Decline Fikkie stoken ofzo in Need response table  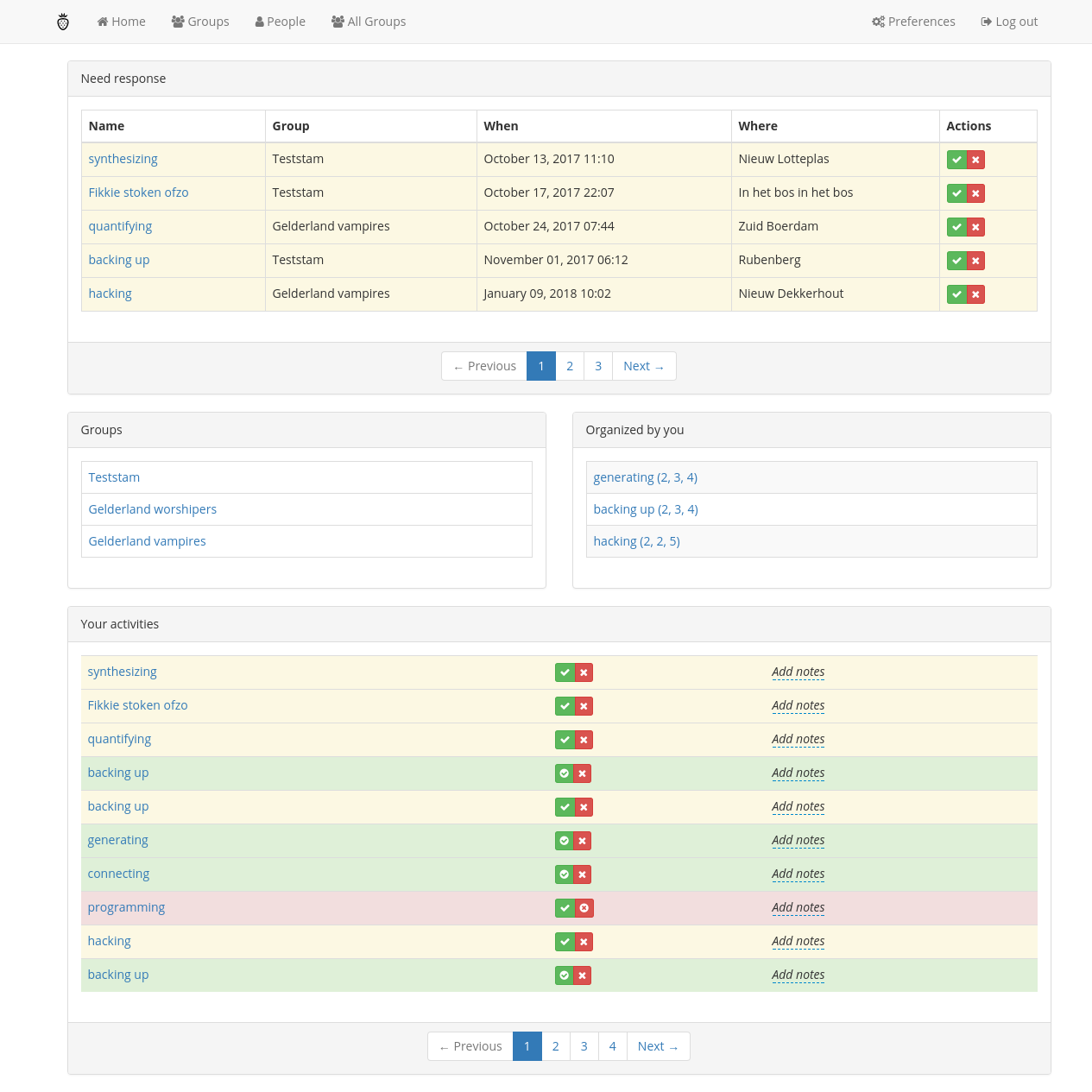coord(975,193)
